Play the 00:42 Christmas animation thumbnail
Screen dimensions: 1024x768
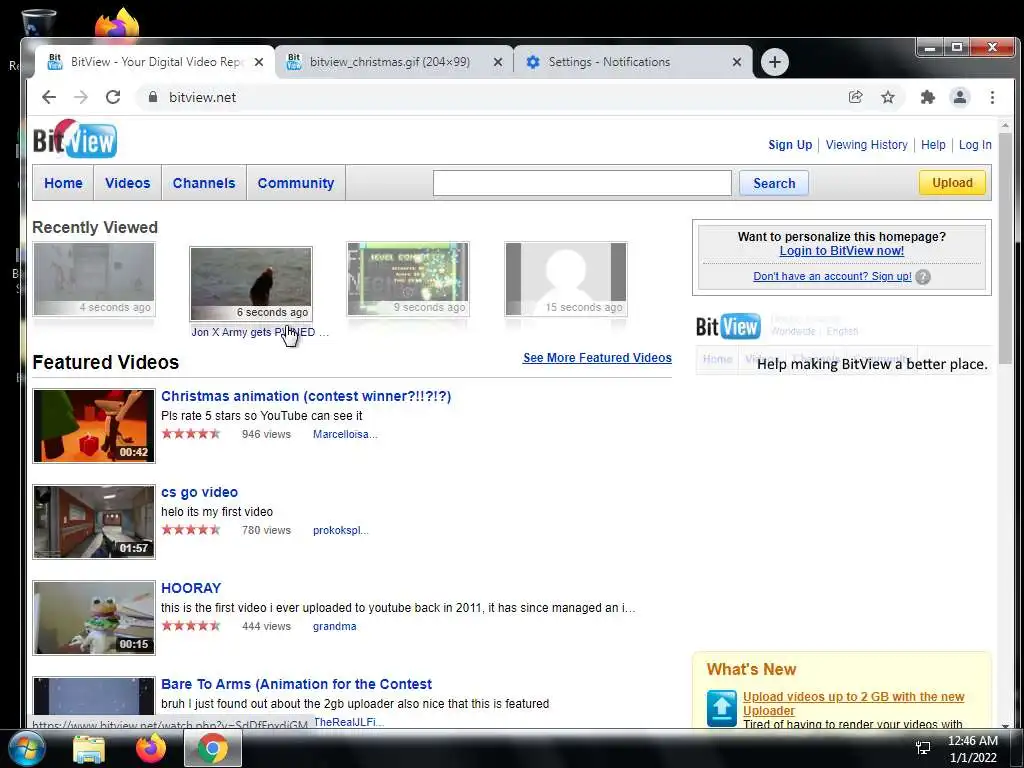(x=94, y=426)
